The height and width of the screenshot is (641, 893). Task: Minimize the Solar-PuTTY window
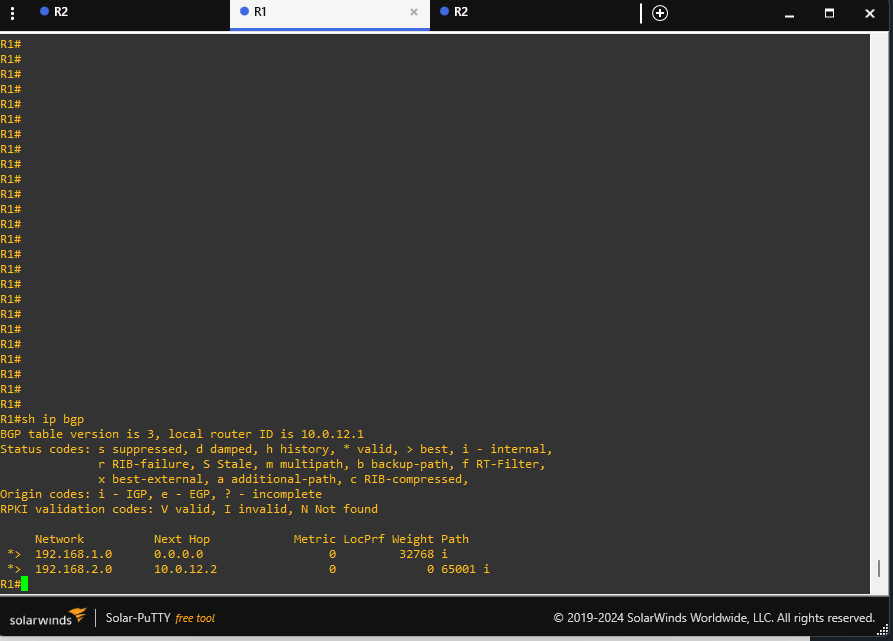pos(789,14)
